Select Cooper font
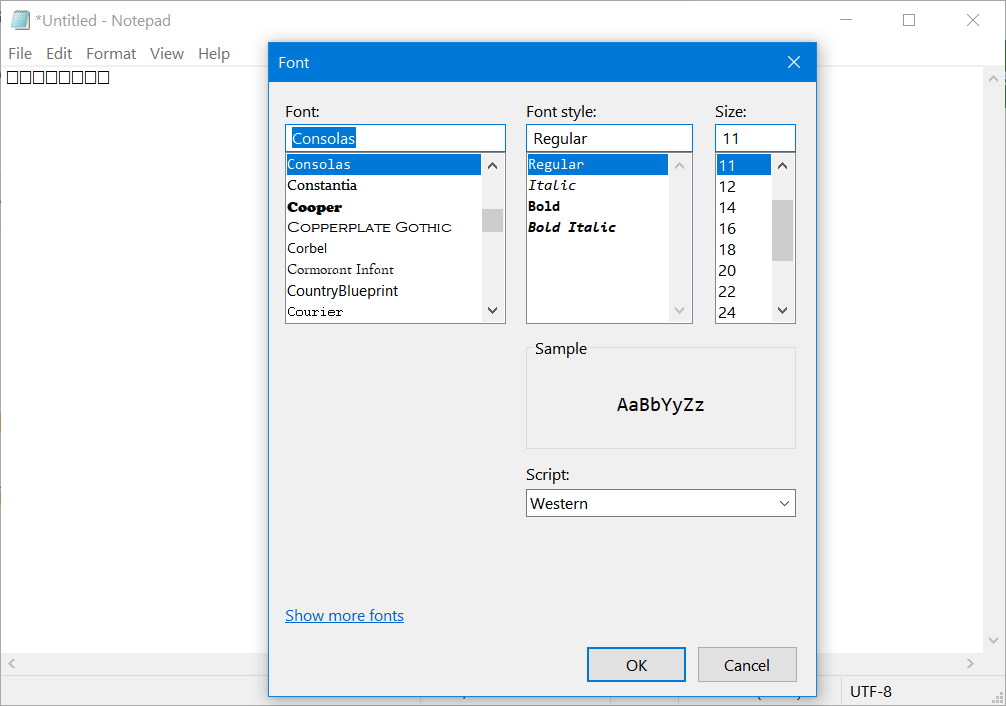The image size is (1006, 706). [384, 207]
